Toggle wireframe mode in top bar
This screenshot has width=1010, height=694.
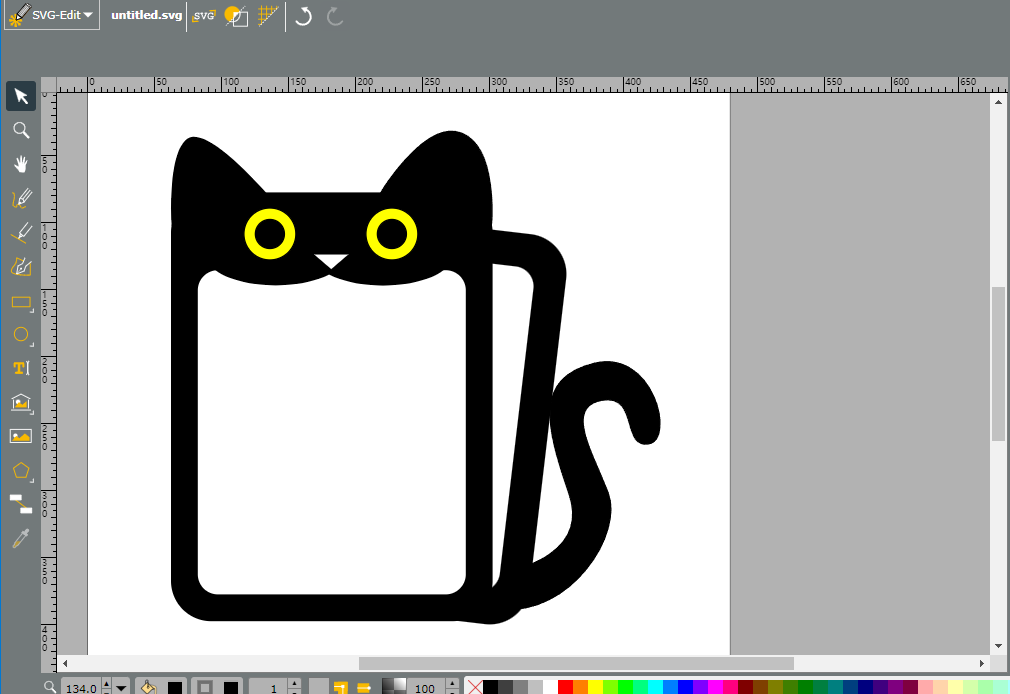(236, 15)
